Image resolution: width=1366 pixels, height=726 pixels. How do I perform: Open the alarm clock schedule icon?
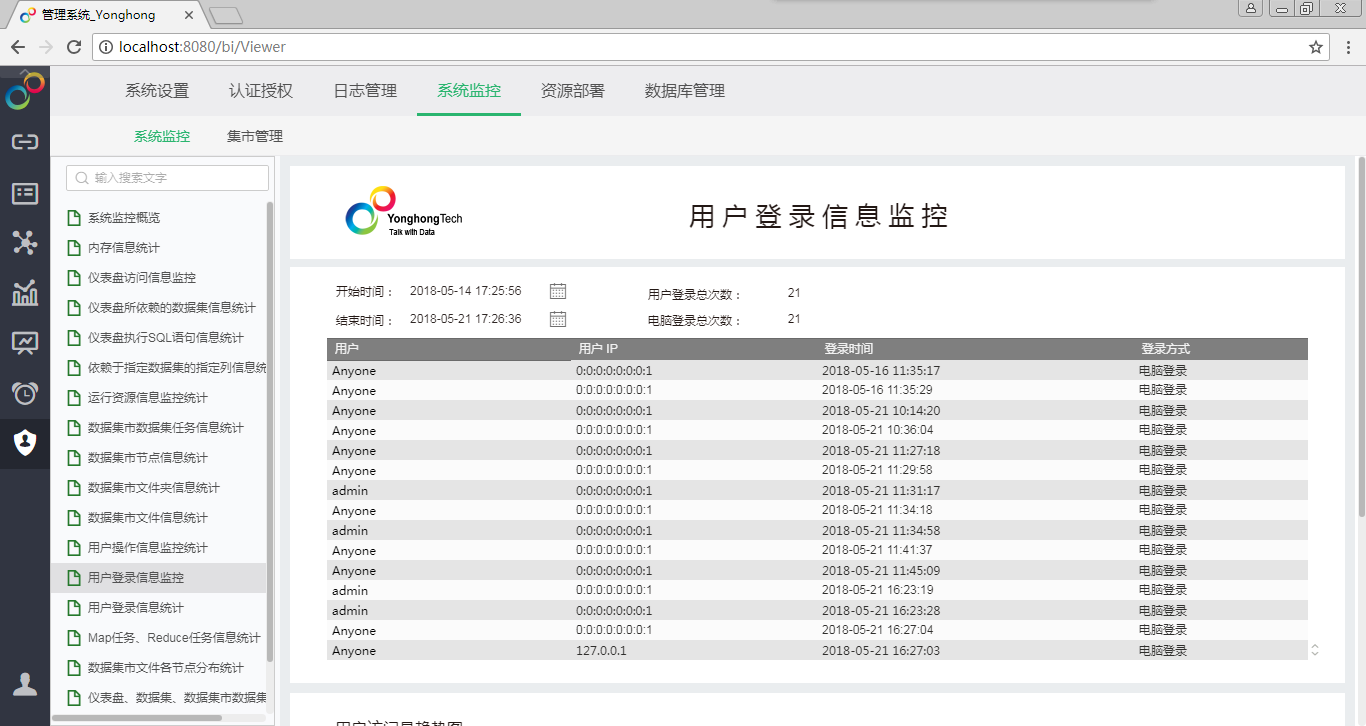pyautogui.click(x=24, y=393)
